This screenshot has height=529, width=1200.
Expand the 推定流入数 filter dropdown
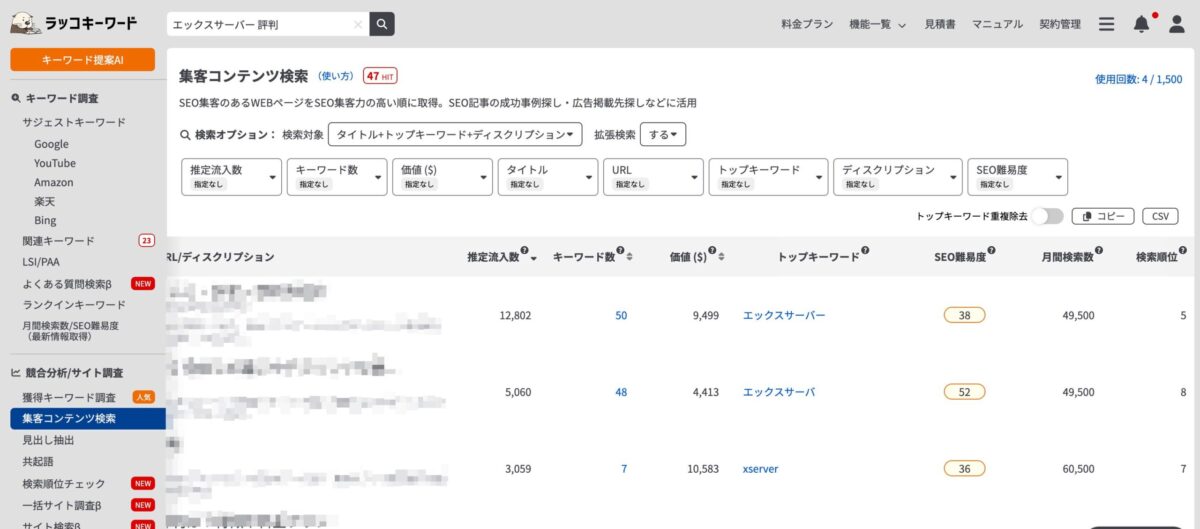(231, 176)
